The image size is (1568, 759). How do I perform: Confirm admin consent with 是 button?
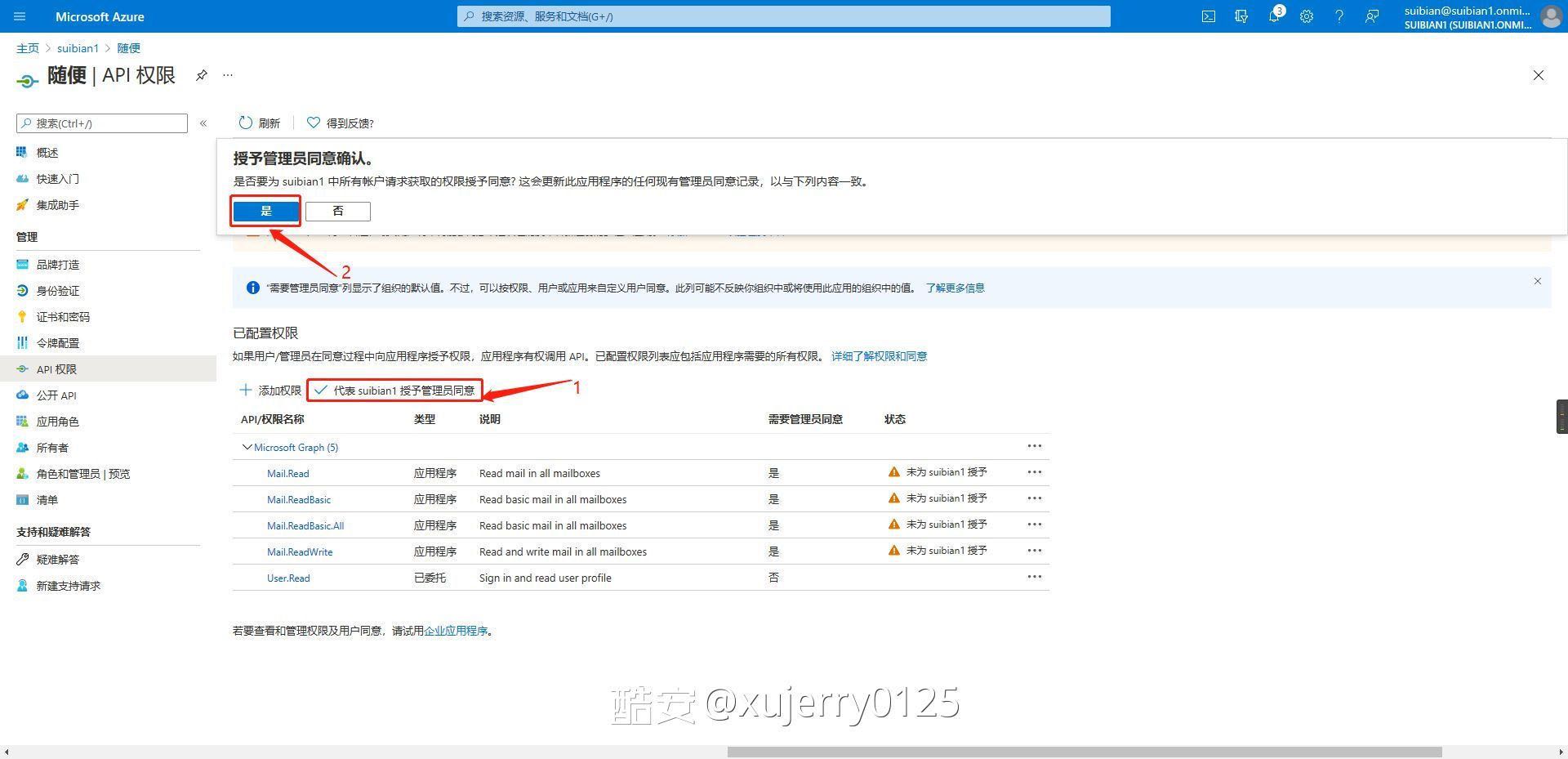266,212
